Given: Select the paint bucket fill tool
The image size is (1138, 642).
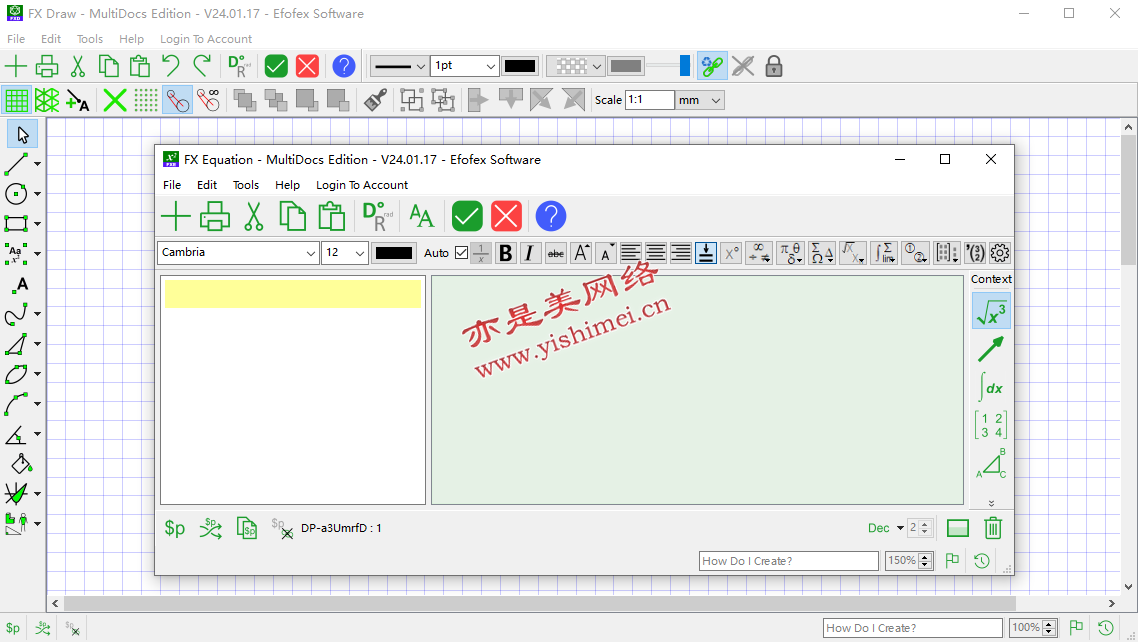Looking at the screenshot, I should tap(21, 464).
